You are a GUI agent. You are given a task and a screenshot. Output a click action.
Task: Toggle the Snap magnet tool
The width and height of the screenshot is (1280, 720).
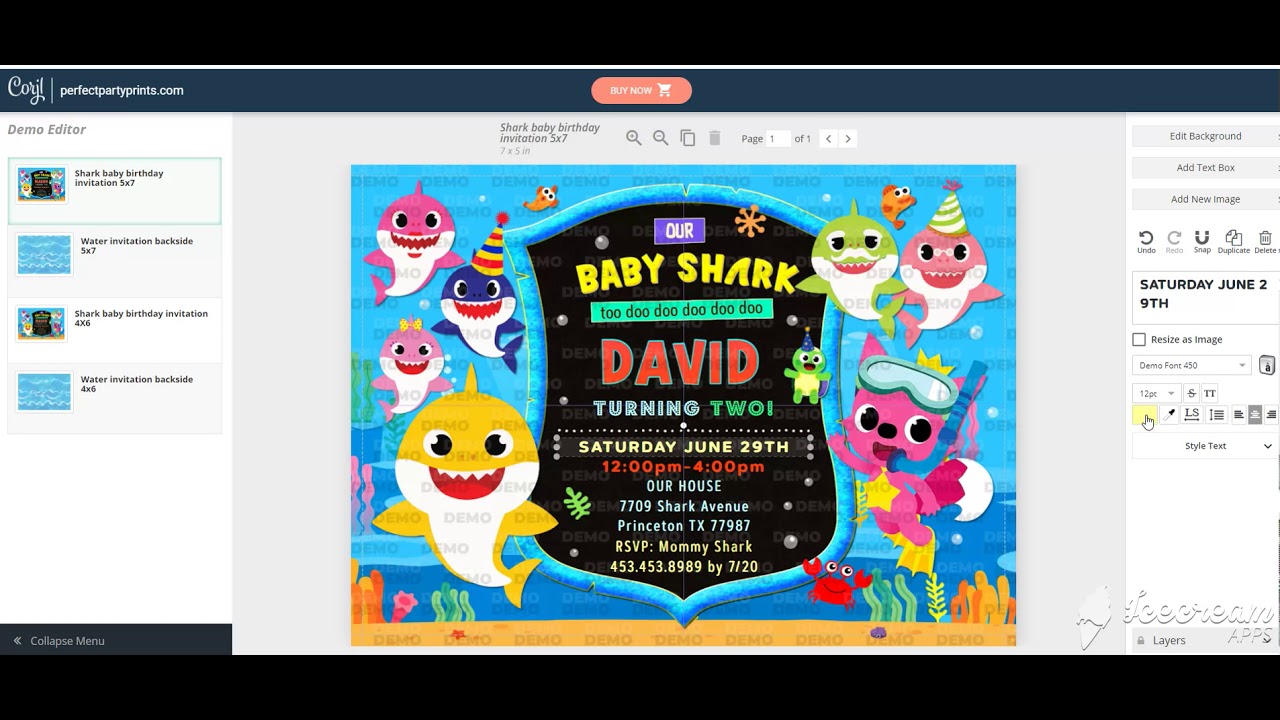1202,238
